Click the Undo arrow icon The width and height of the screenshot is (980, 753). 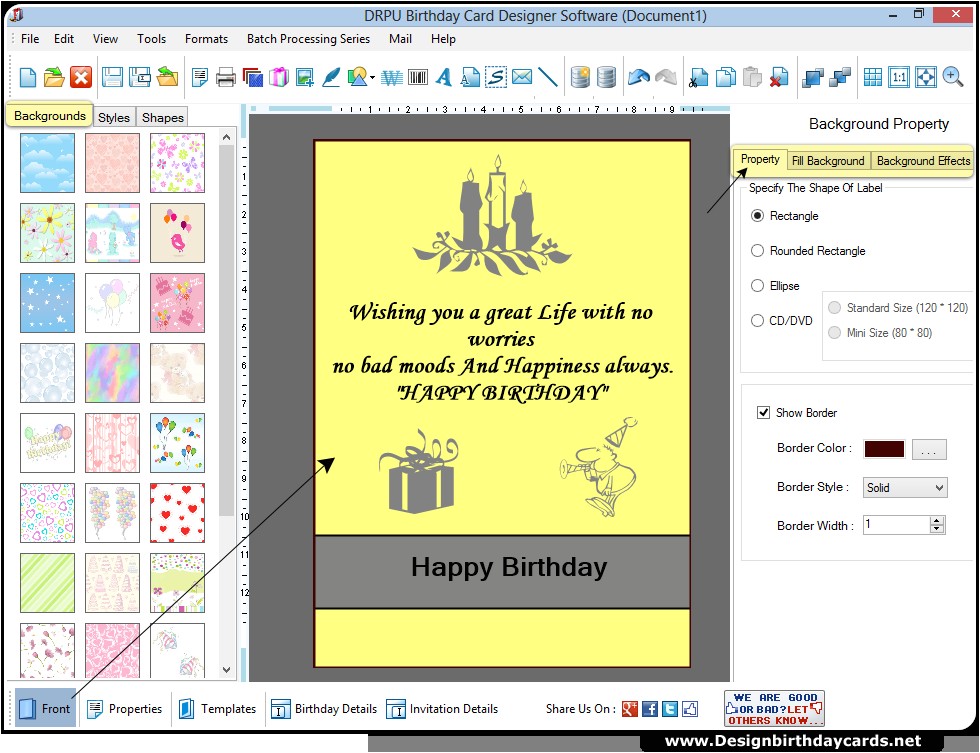click(x=639, y=77)
